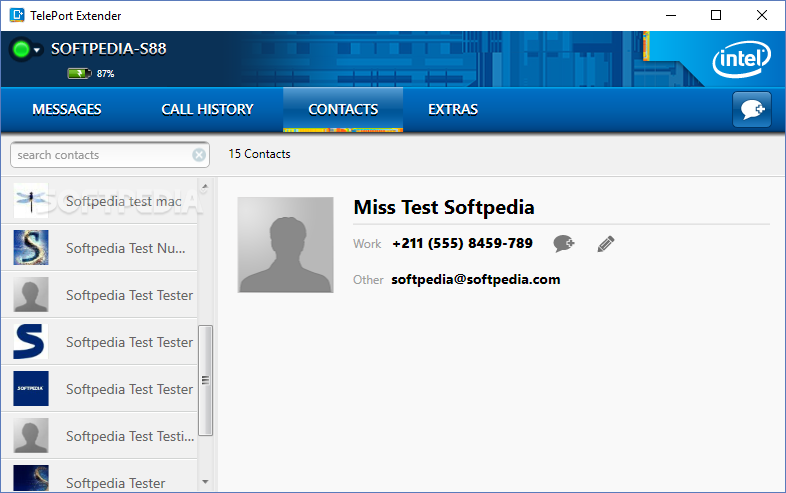
Task: Click the Intel logo
Action: point(741,59)
